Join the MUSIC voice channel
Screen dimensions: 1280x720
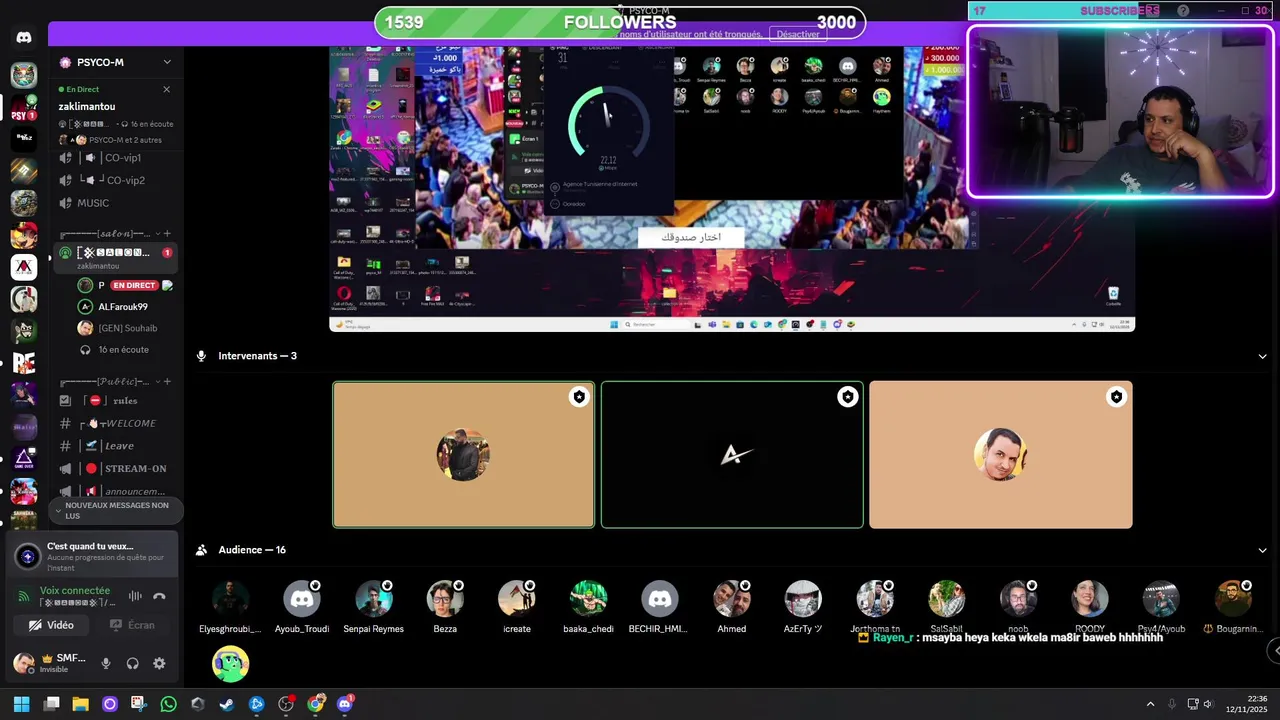[x=115, y=203]
